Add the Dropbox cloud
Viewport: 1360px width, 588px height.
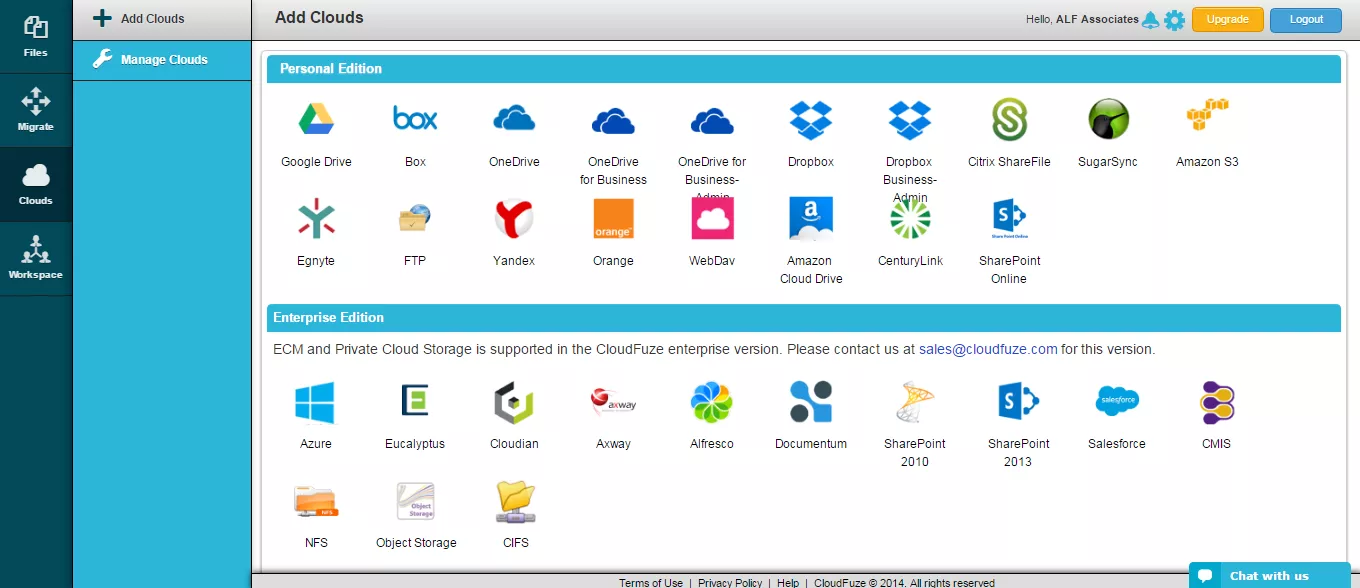(811, 120)
